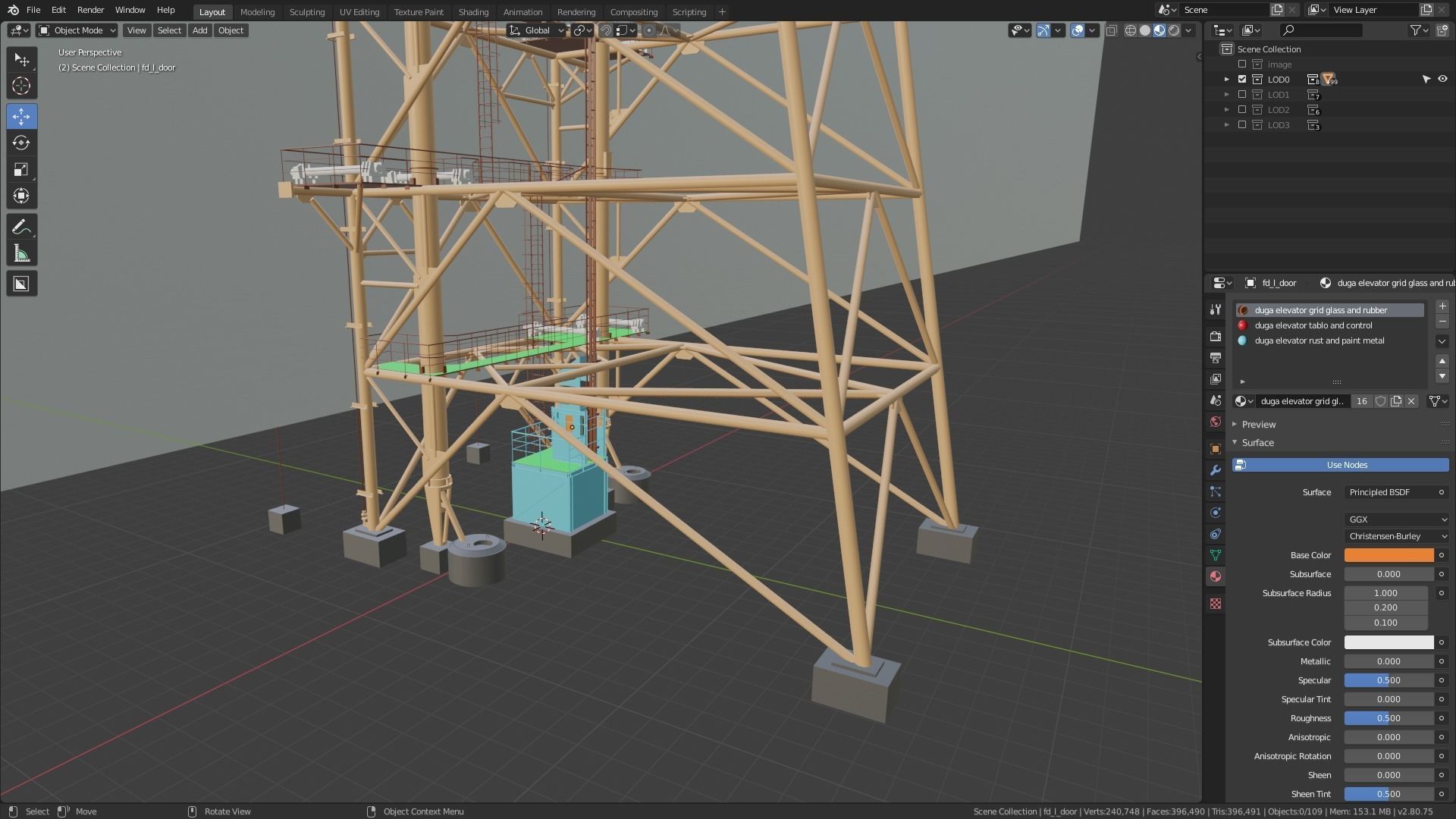
Task: Hide LOD0 collection with eye icon
Action: pos(1442,79)
